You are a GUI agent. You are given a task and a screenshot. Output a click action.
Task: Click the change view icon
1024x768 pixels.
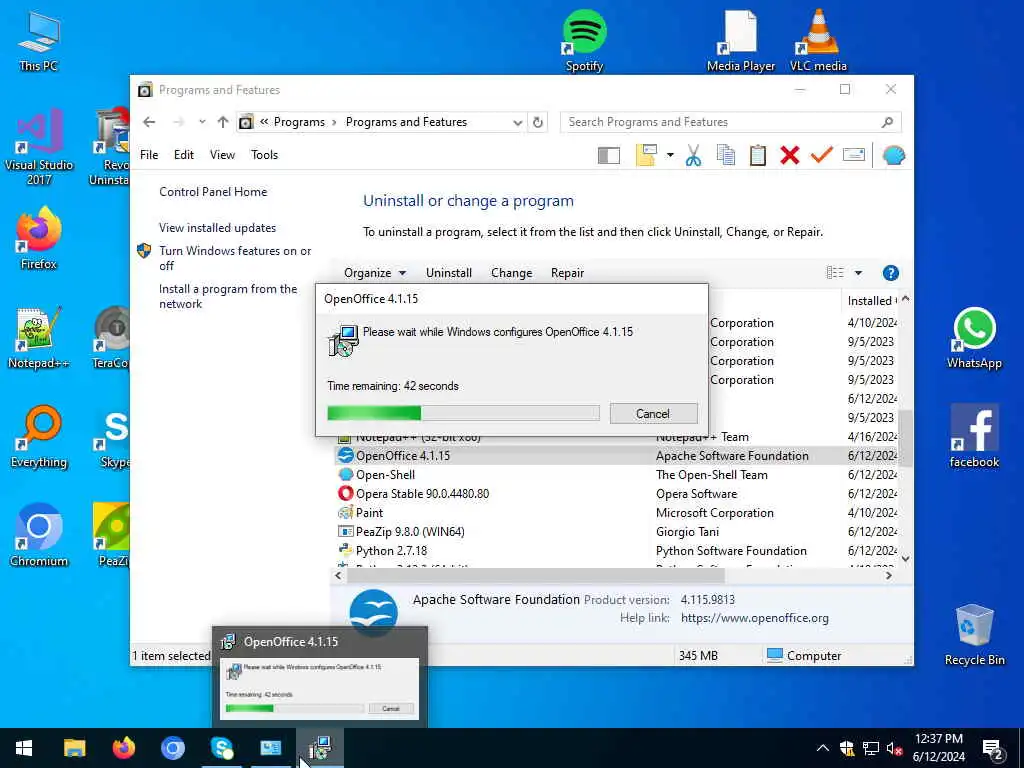835,273
